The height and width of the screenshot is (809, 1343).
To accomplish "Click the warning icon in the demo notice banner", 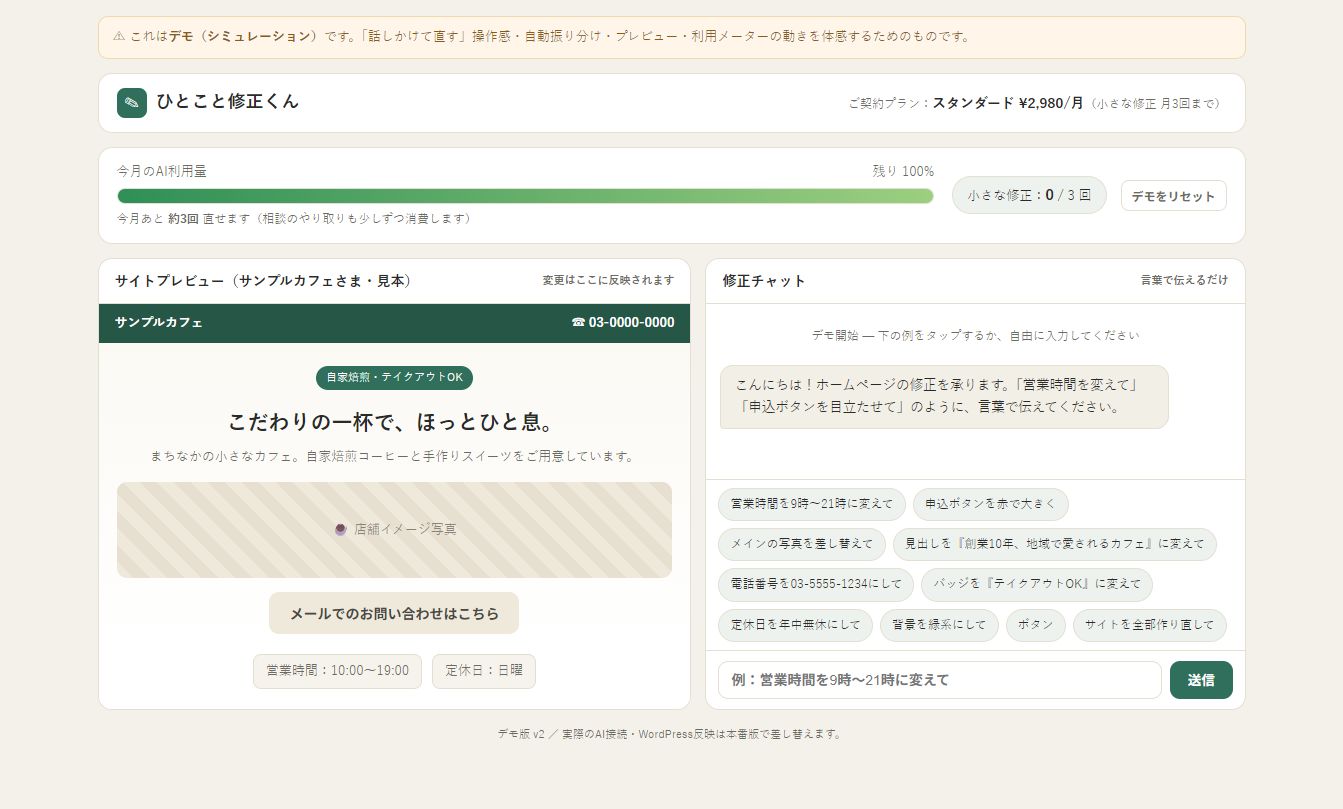I will pyautogui.click(x=119, y=36).
